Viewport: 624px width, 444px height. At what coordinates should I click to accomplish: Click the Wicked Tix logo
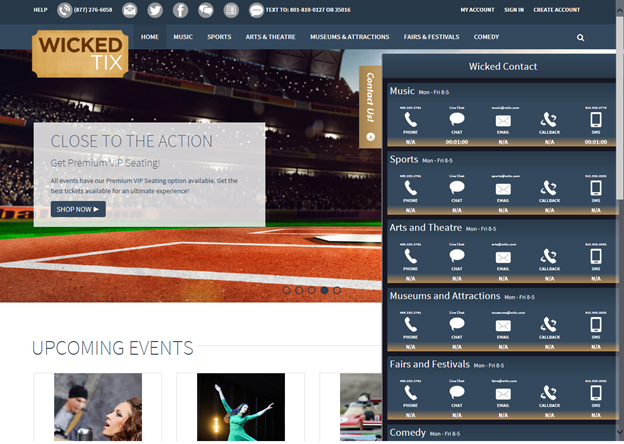[x=80, y=53]
